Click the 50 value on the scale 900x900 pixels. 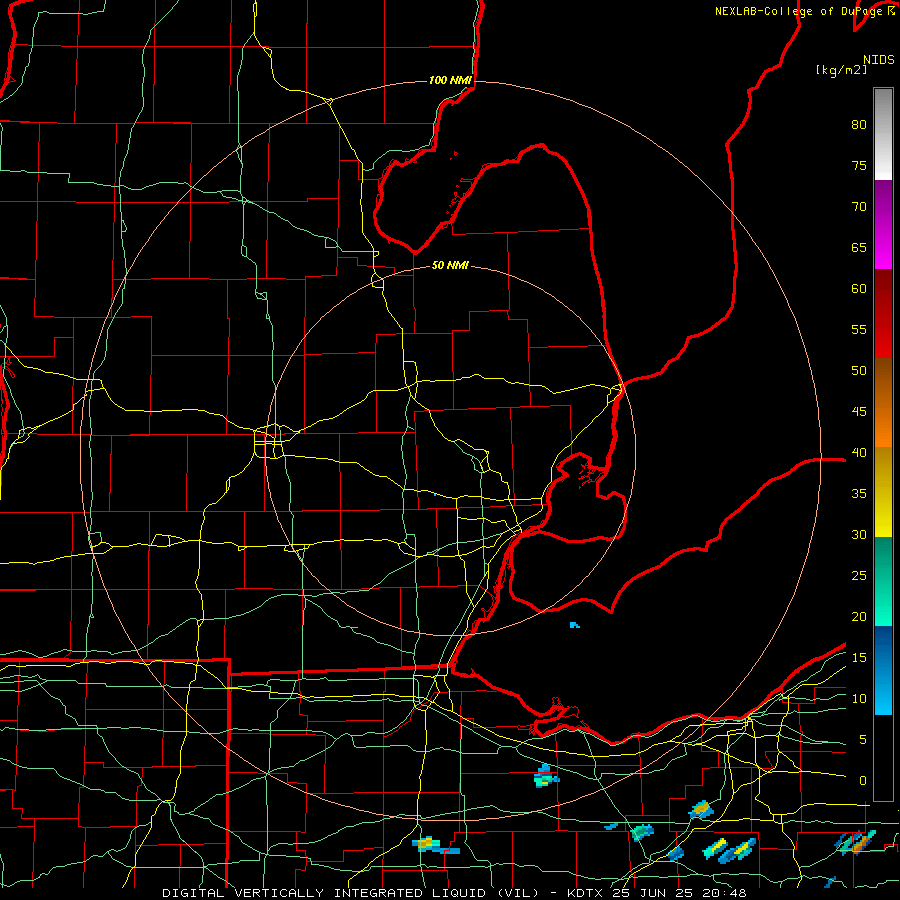coord(859,371)
